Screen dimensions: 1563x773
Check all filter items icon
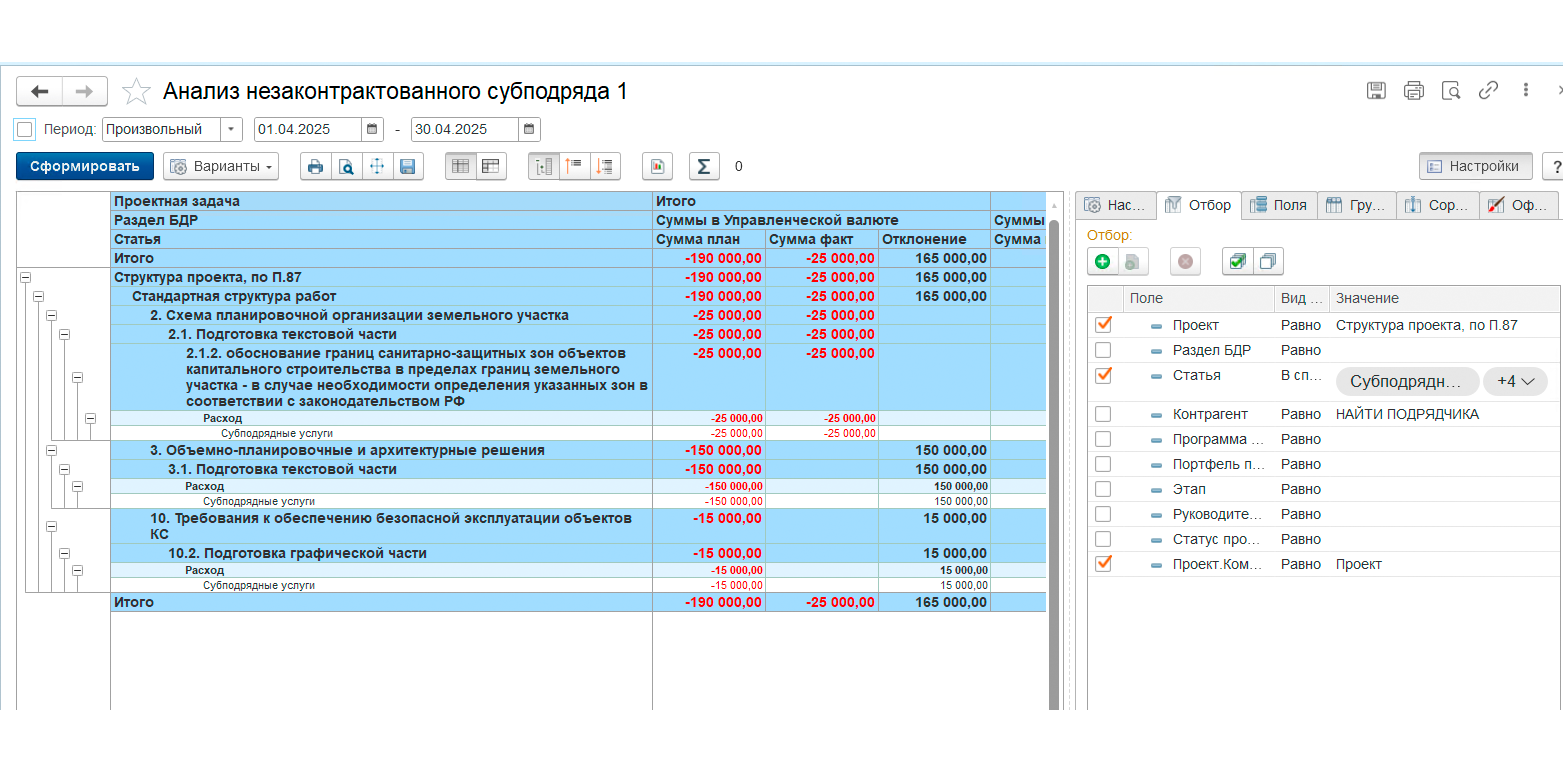coord(1238,261)
